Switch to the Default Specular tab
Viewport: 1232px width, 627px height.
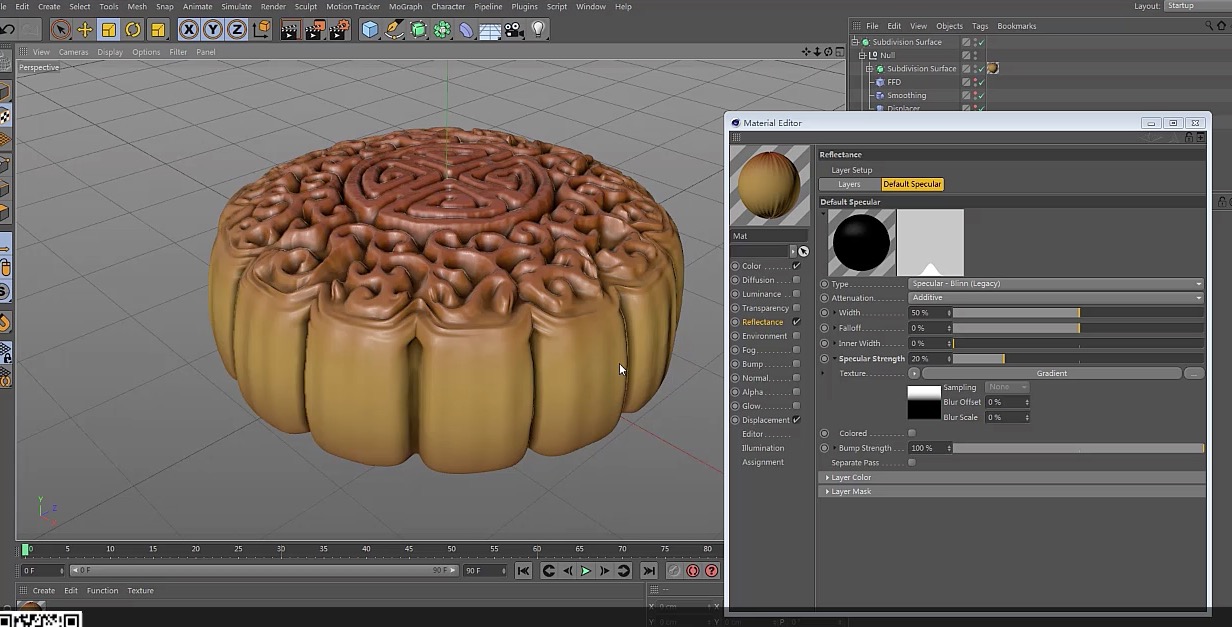911,184
